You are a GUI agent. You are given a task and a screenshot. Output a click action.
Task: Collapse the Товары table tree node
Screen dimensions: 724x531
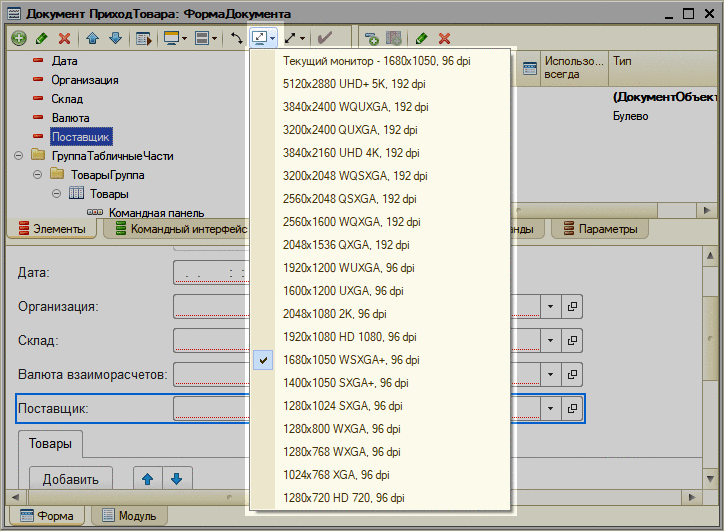click(56, 193)
